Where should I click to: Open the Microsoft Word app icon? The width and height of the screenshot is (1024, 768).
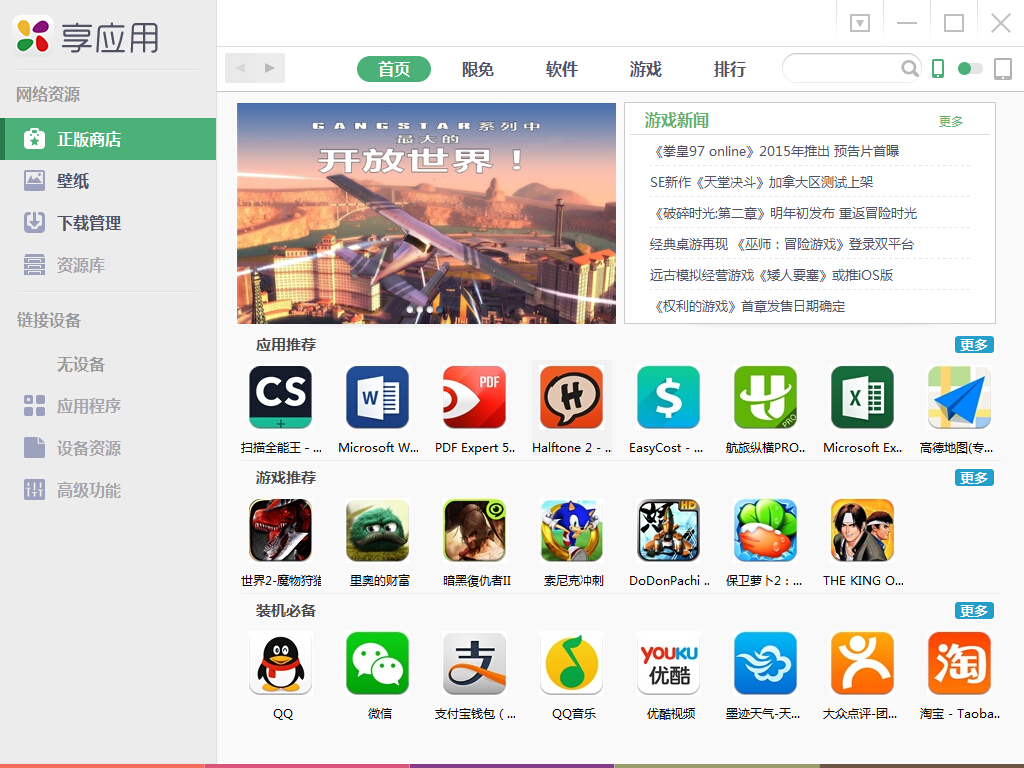click(x=377, y=397)
